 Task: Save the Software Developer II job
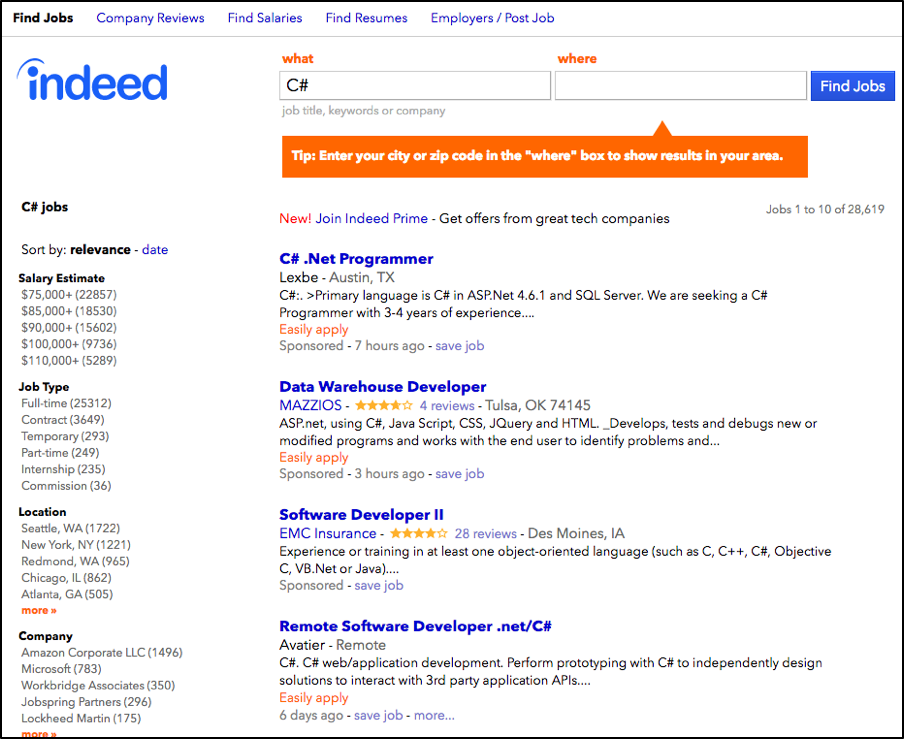pyautogui.click(x=379, y=586)
